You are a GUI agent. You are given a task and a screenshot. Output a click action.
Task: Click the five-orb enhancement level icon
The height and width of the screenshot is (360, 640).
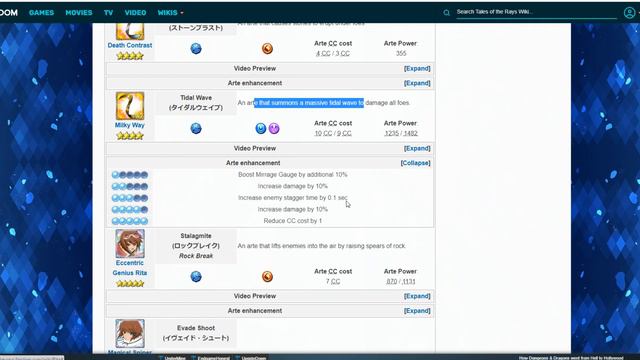tap(130, 221)
